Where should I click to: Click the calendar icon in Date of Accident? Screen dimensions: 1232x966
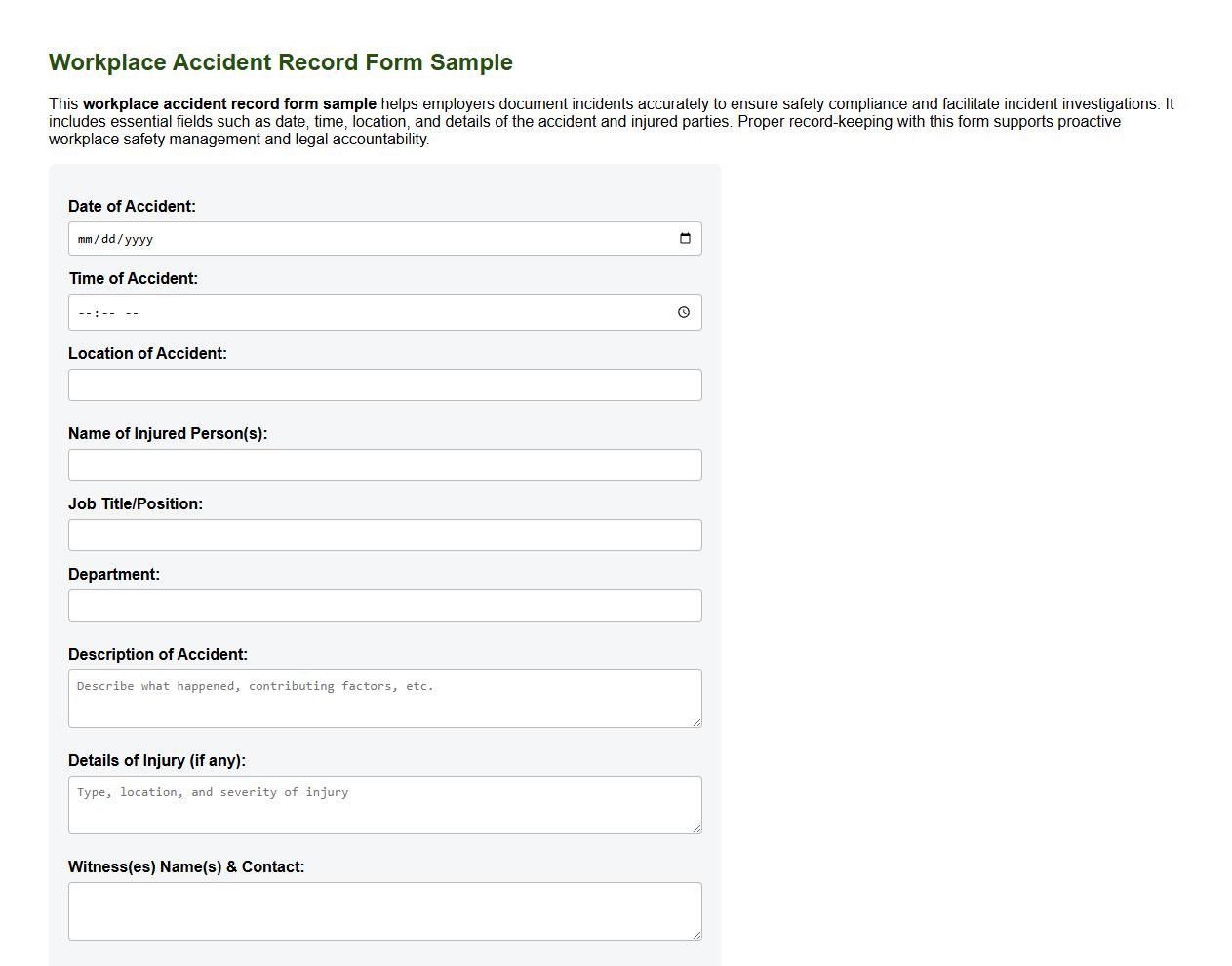tap(685, 238)
